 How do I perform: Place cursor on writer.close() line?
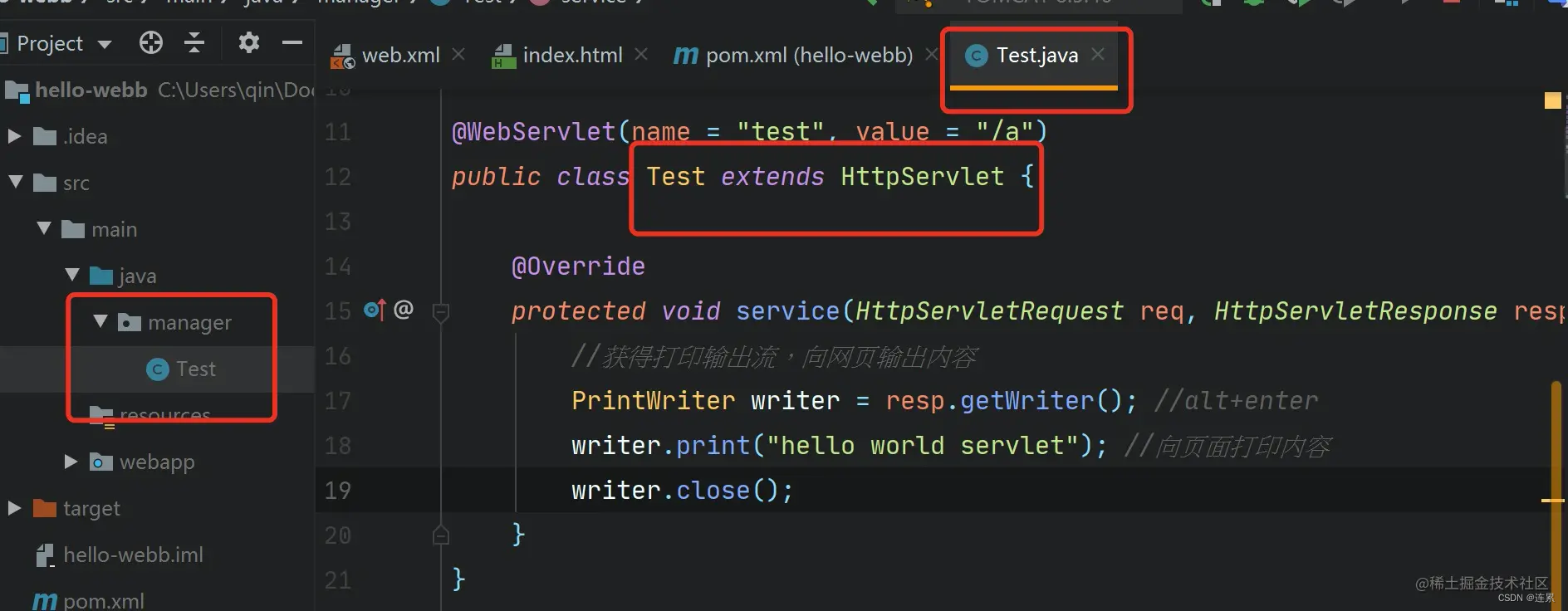(x=682, y=491)
